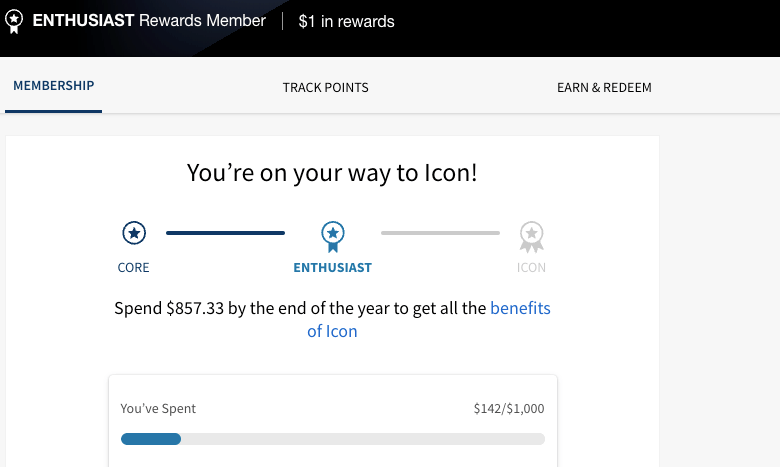Click the $142/$1,000 spend amount
The image size is (780, 467).
click(509, 408)
